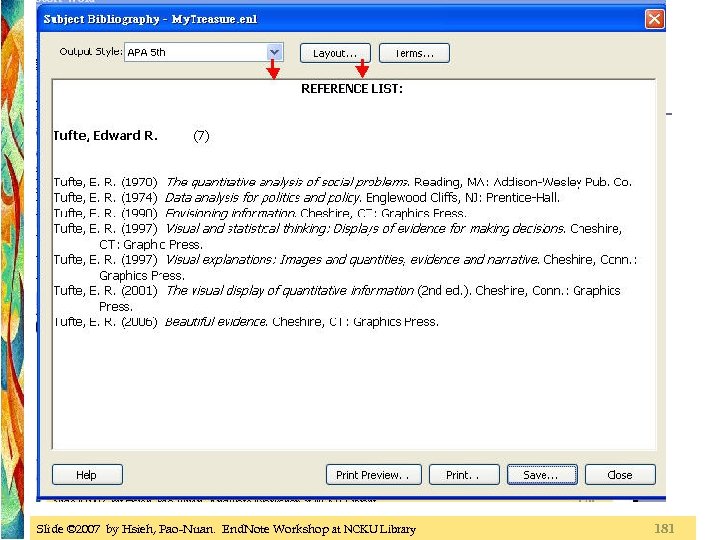Select the 1970 quantitative analysis of social problems reference

tap(343, 182)
